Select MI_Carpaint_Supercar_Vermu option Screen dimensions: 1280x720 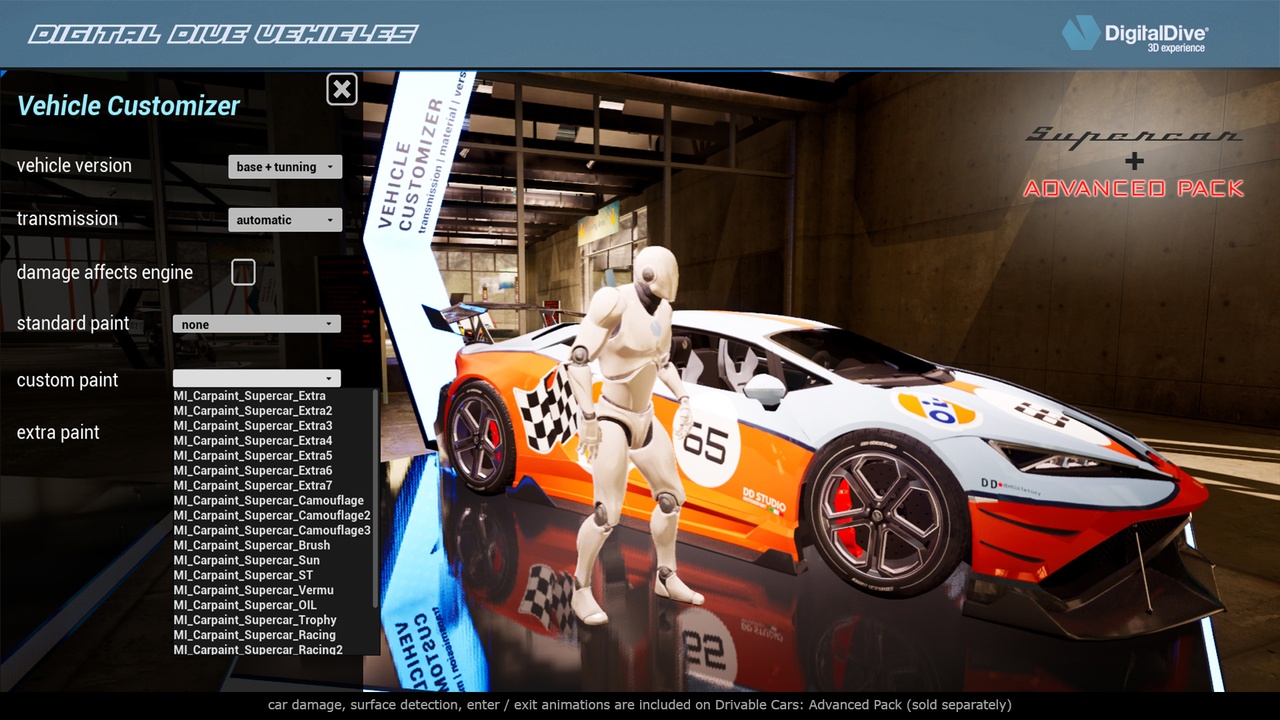coord(253,591)
